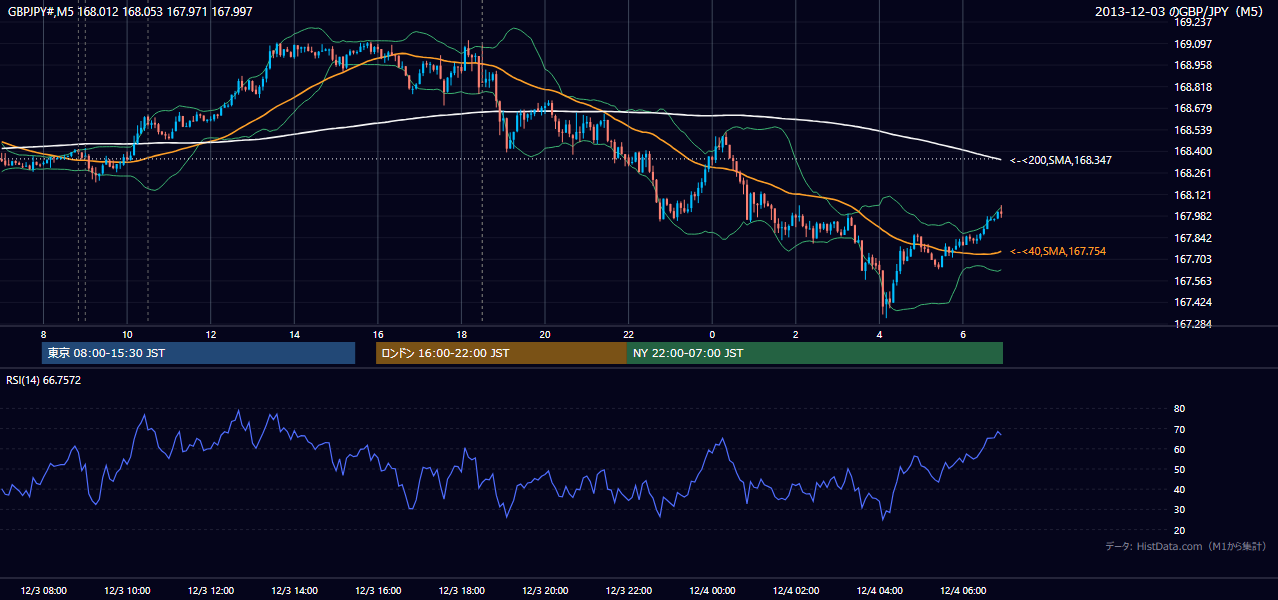Click price axis value 167.842
Viewport: 1278px width, 600px height.
point(1193,238)
